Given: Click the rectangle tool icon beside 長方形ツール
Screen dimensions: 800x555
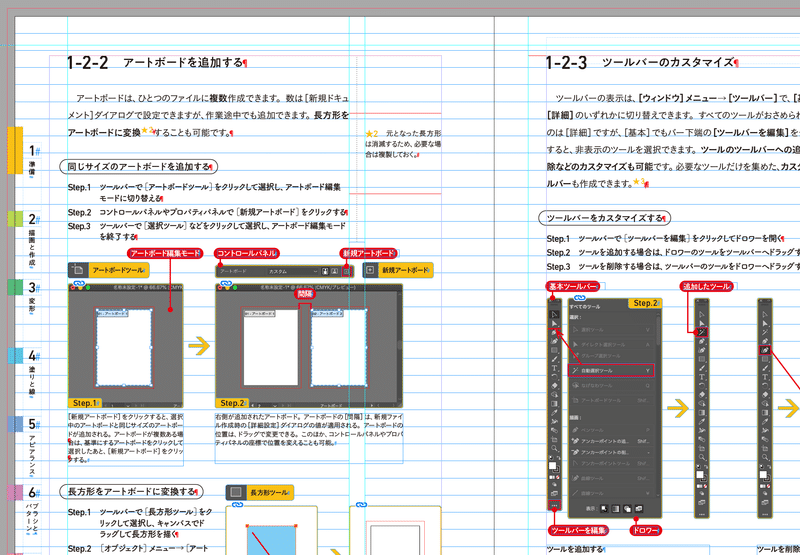Looking at the screenshot, I should [x=236, y=492].
